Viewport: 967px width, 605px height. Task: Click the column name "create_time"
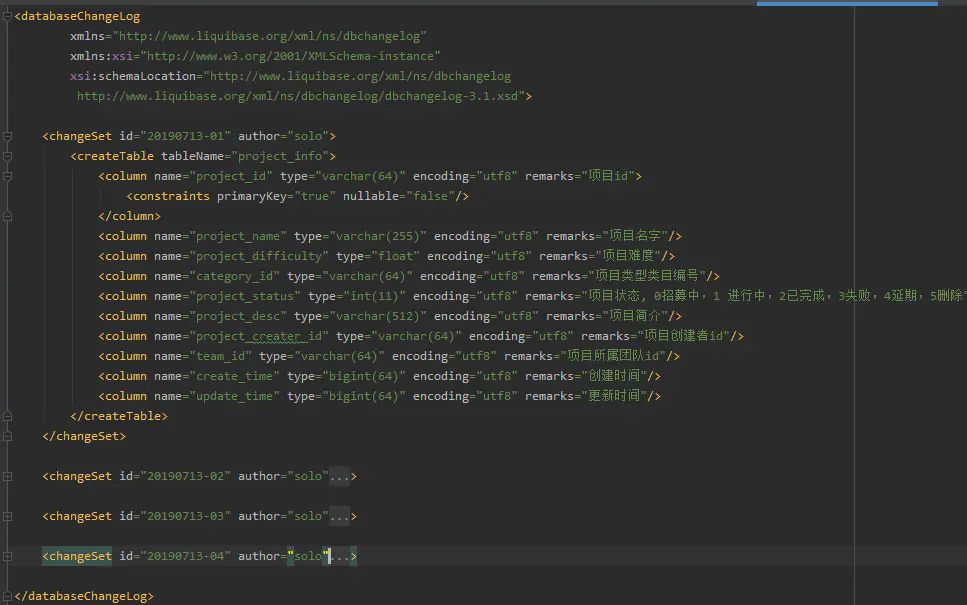point(234,376)
